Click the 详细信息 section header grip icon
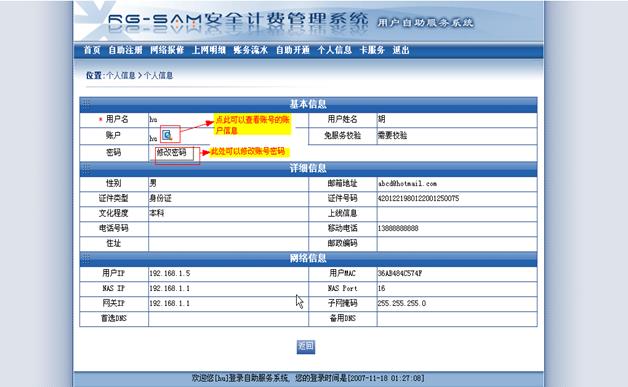 tap(86, 168)
